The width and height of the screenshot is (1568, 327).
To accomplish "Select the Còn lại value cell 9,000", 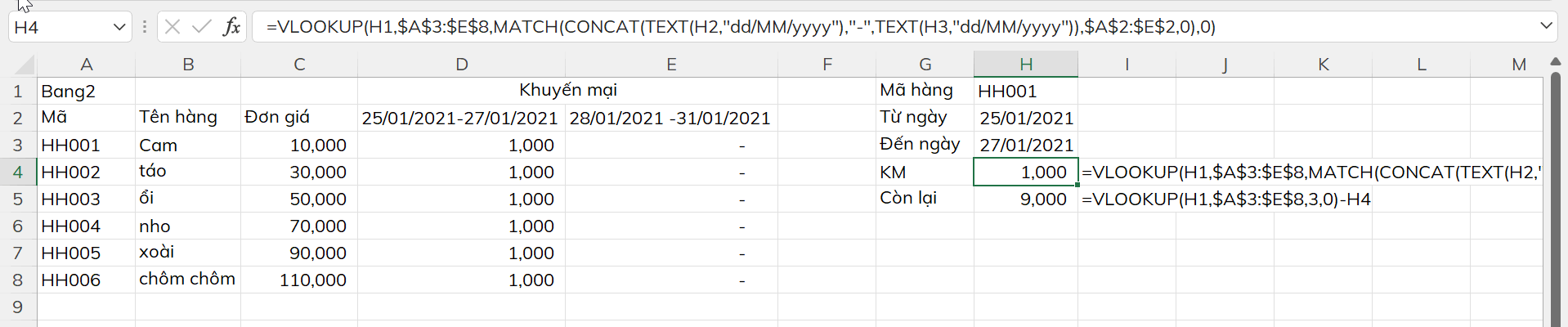I will coord(1025,199).
